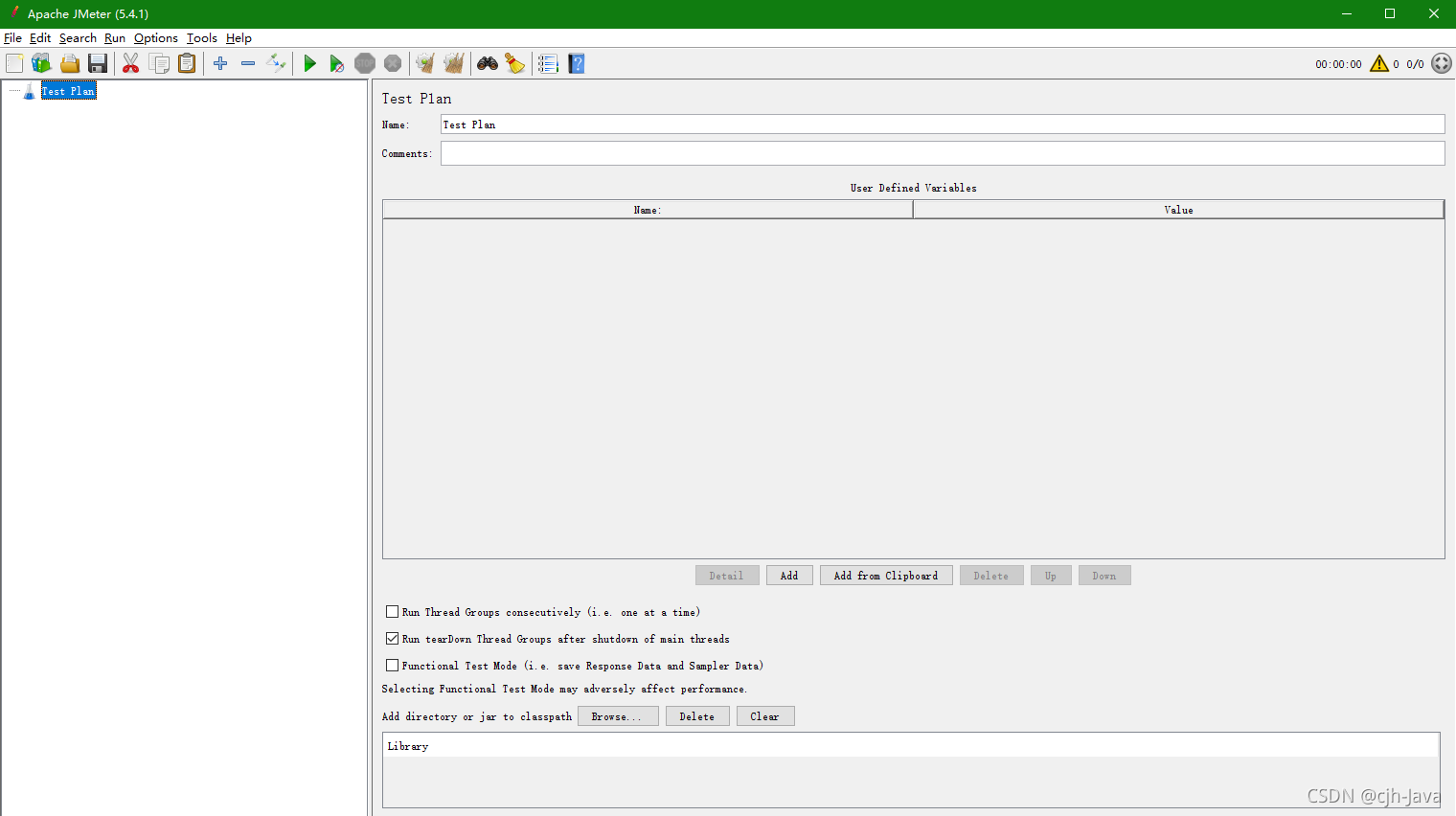Screen dimensions: 1456x816
Task: Click the Name column header
Action: (x=648, y=210)
